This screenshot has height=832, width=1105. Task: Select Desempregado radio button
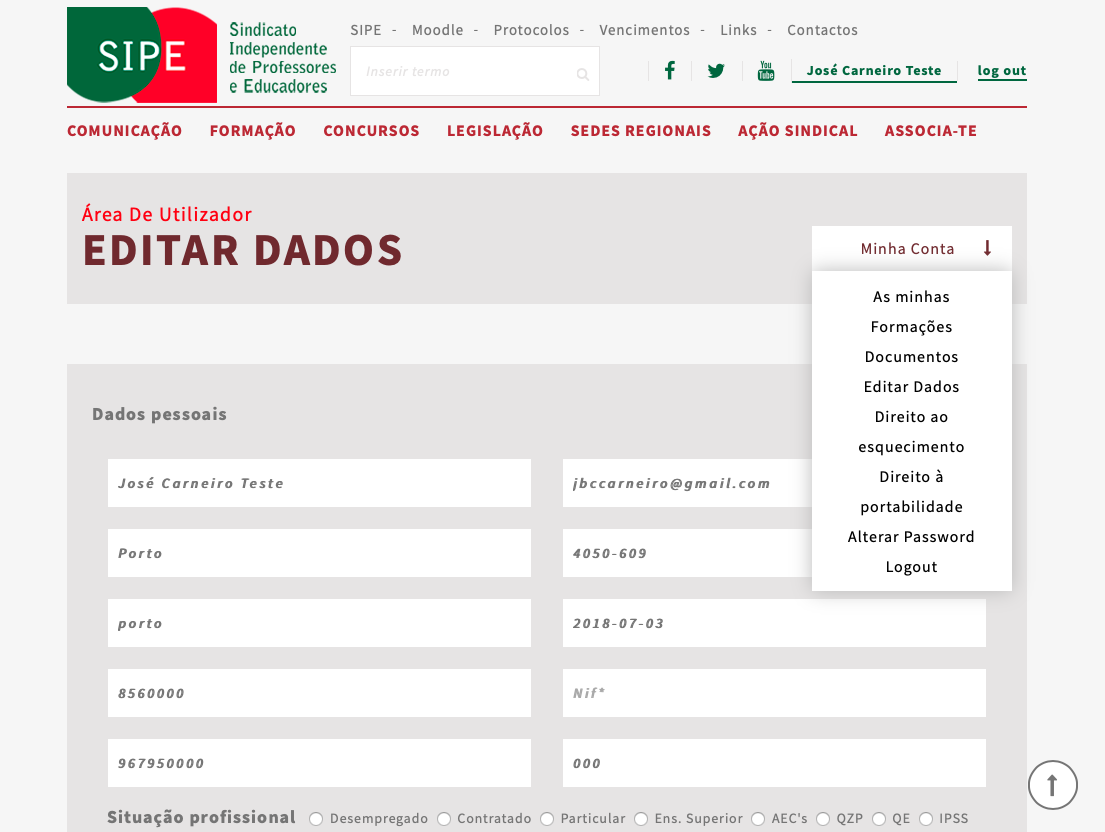(x=316, y=819)
